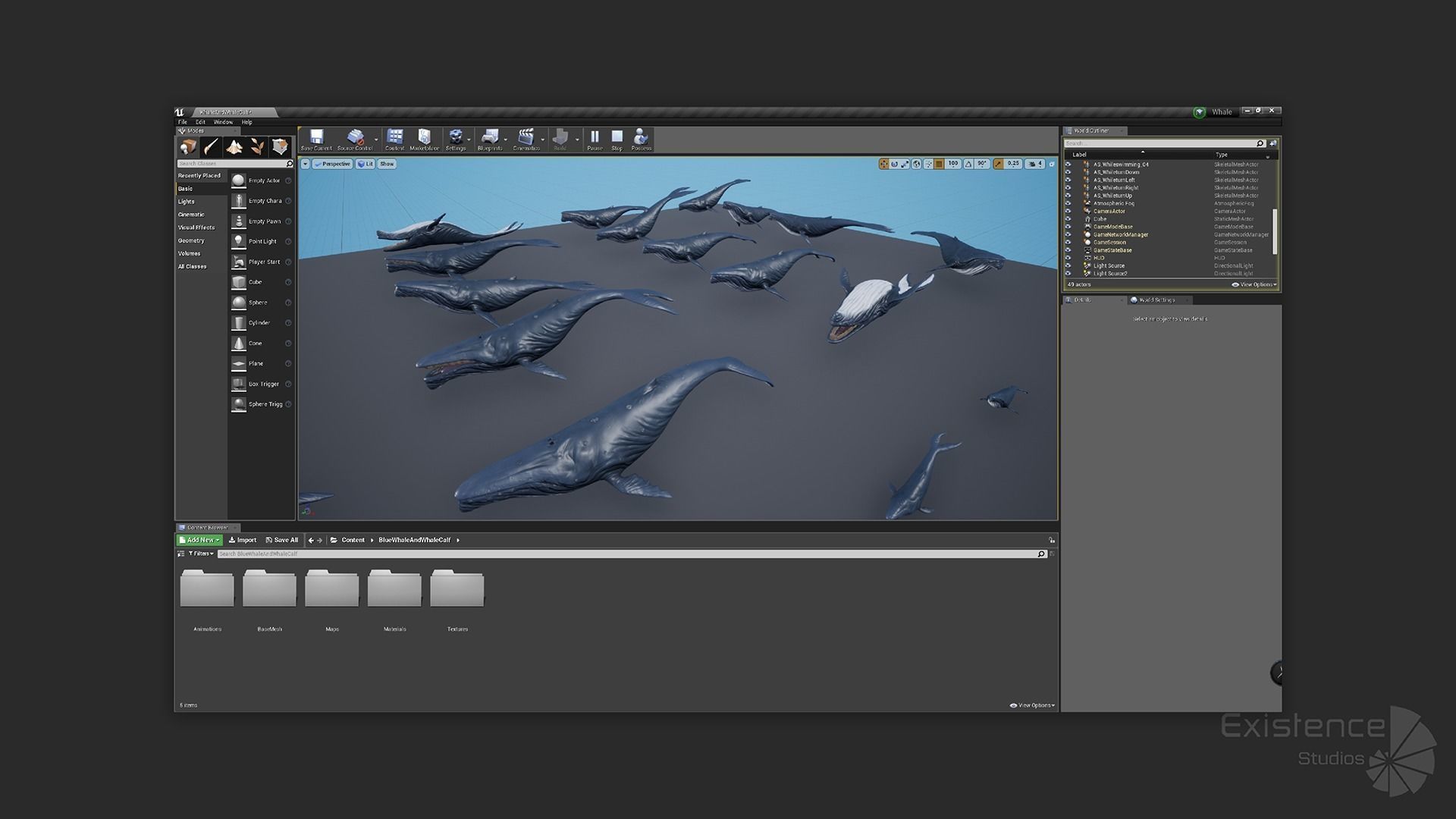Viewport: 1456px width, 819px height.
Task: Toggle rotation snapping triangle icon
Action: click(968, 164)
